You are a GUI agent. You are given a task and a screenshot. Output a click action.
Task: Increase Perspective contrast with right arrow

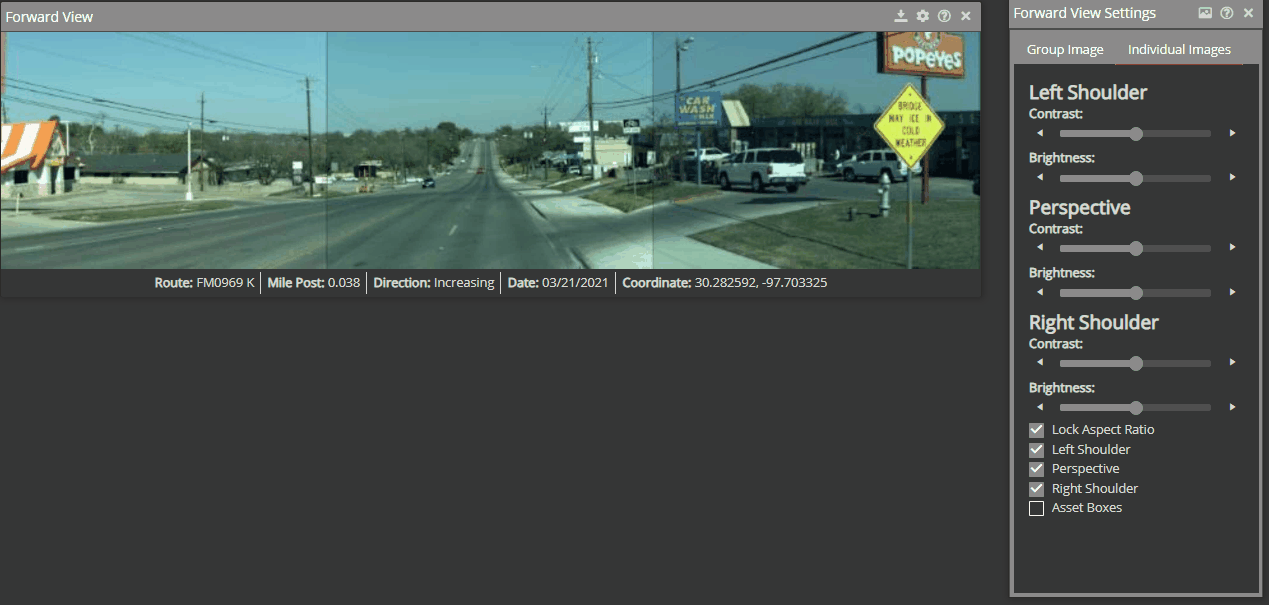[1232, 248]
